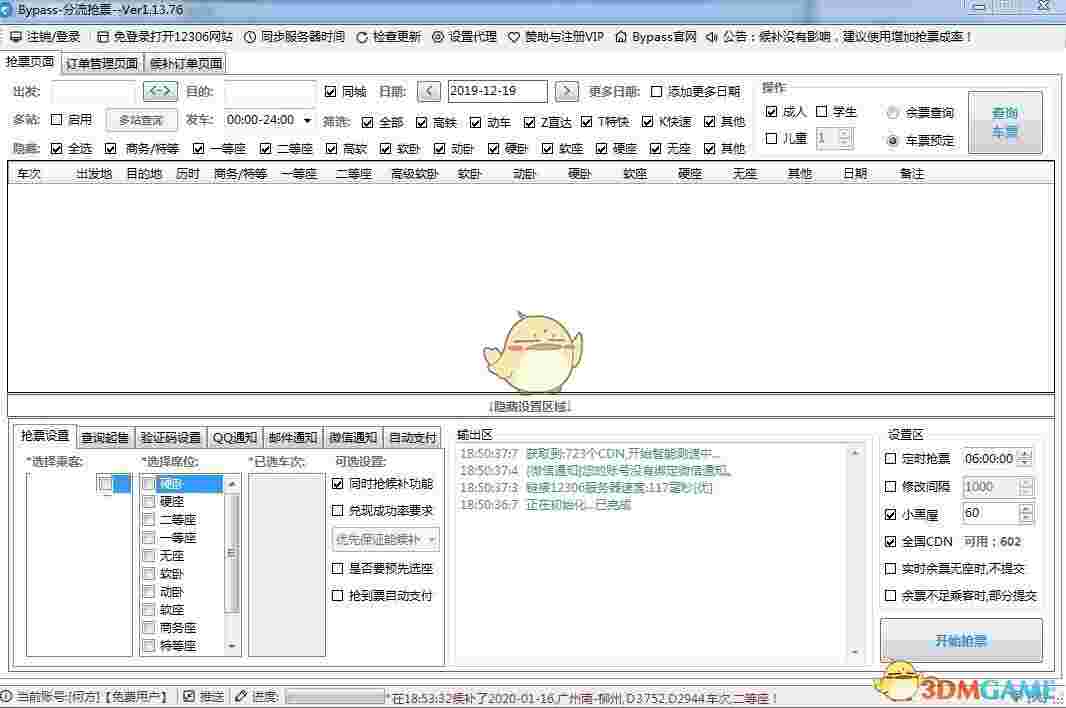Click the 公告 announcement speaker icon
Image resolution: width=1066 pixels, height=708 pixels.
click(712, 37)
